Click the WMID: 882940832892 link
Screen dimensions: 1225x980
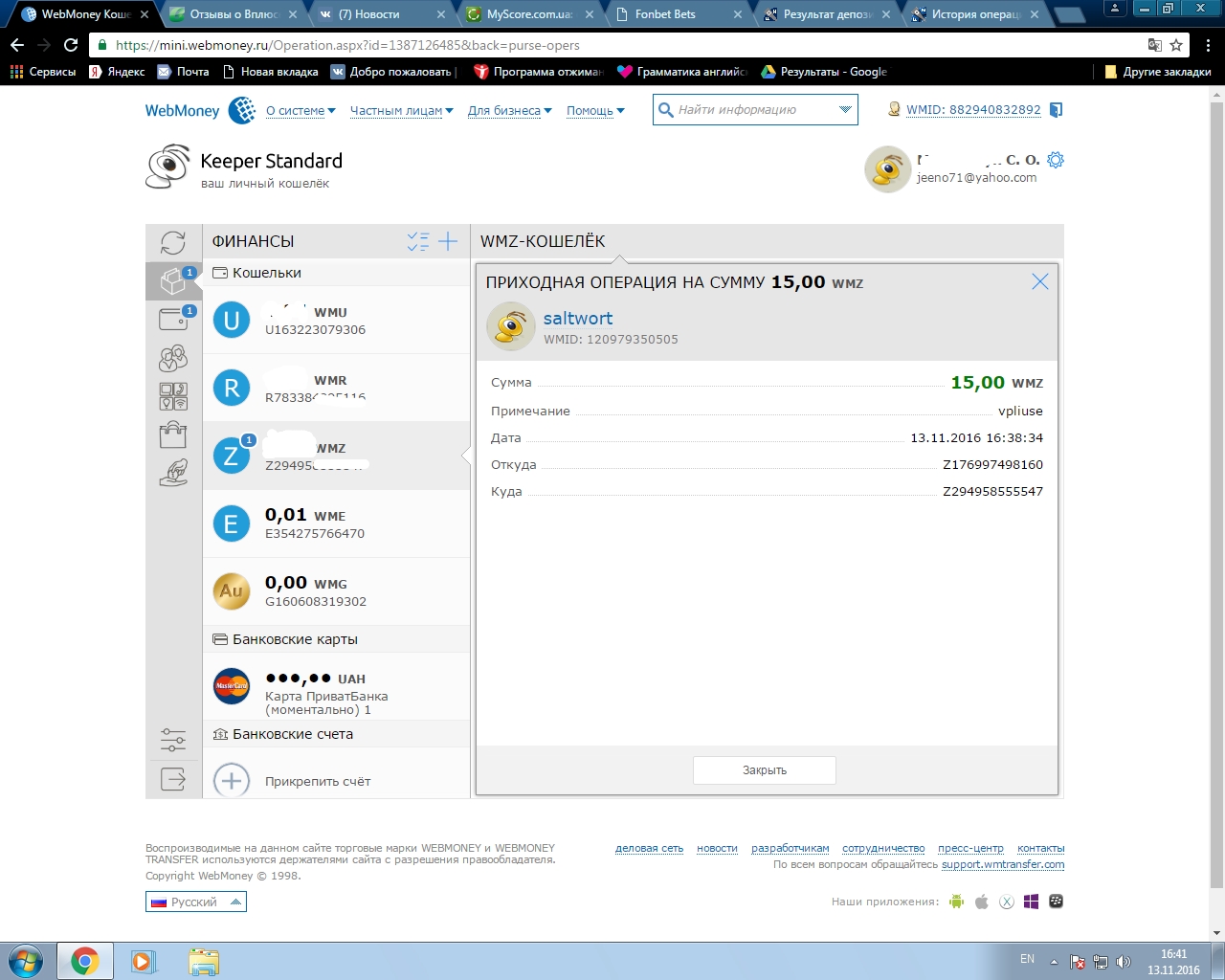pyautogui.click(x=973, y=110)
